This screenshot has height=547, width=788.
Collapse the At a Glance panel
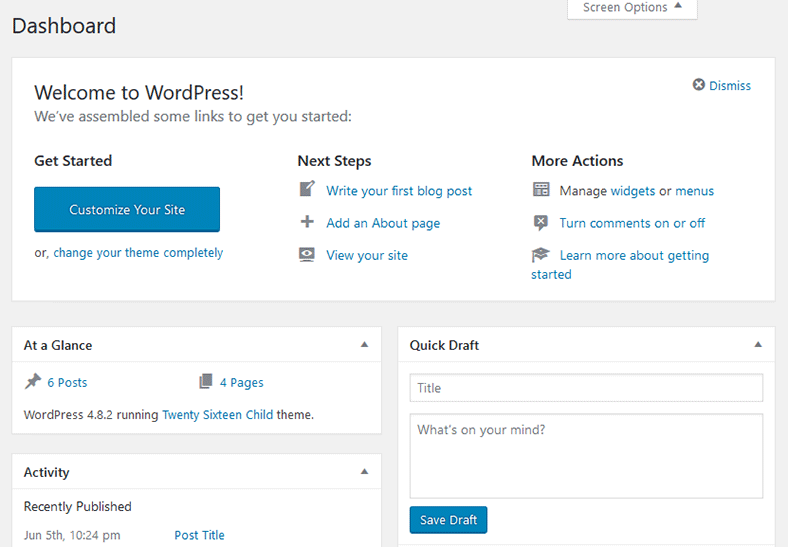pyautogui.click(x=365, y=345)
